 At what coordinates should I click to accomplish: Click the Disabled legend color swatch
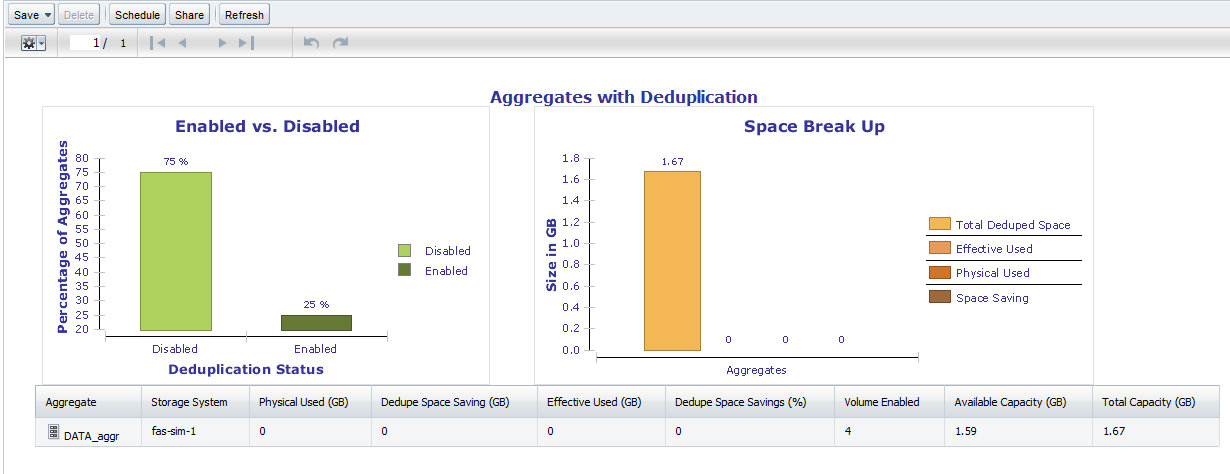(404, 251)
